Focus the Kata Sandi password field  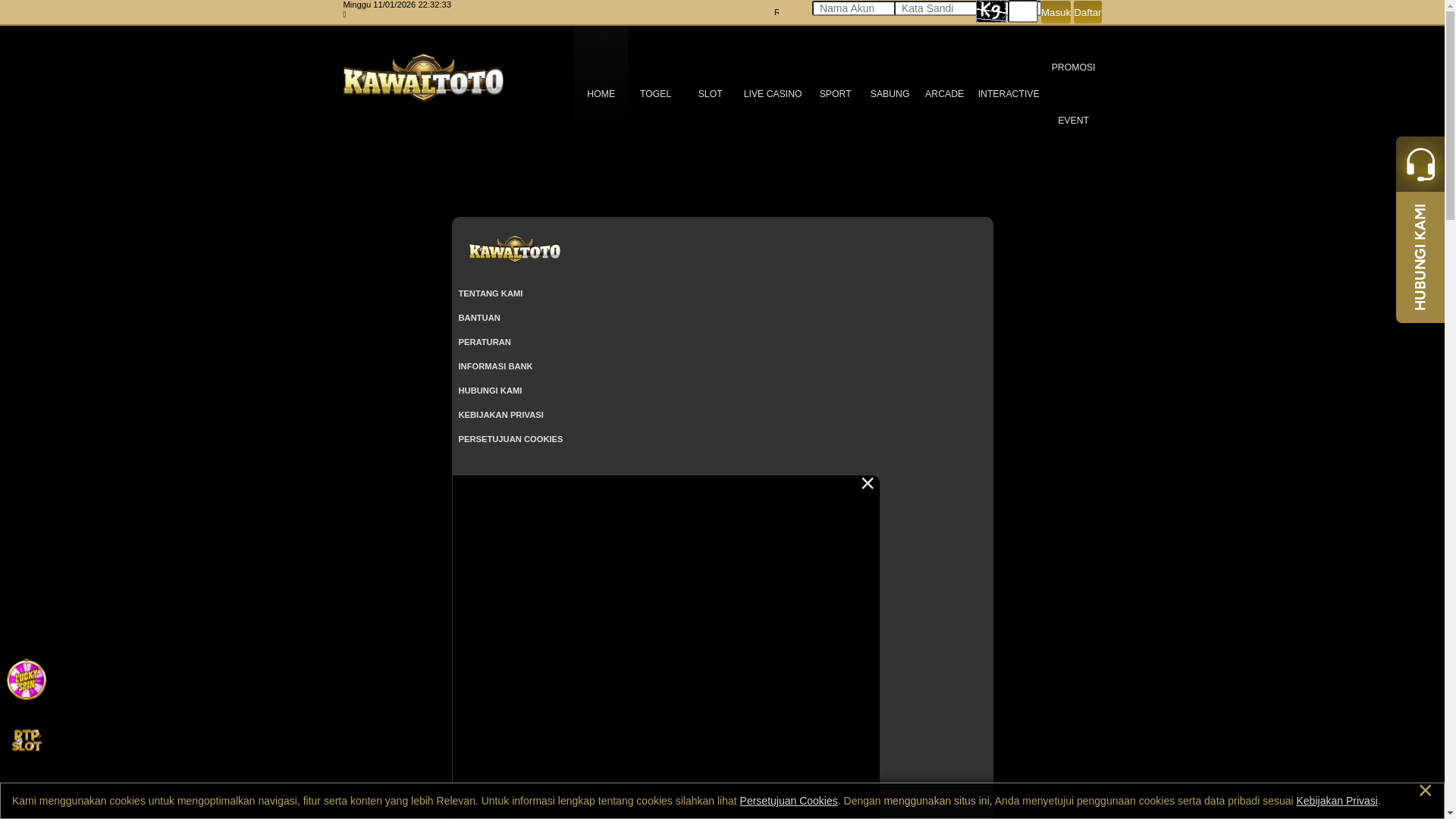pos(935,8)
